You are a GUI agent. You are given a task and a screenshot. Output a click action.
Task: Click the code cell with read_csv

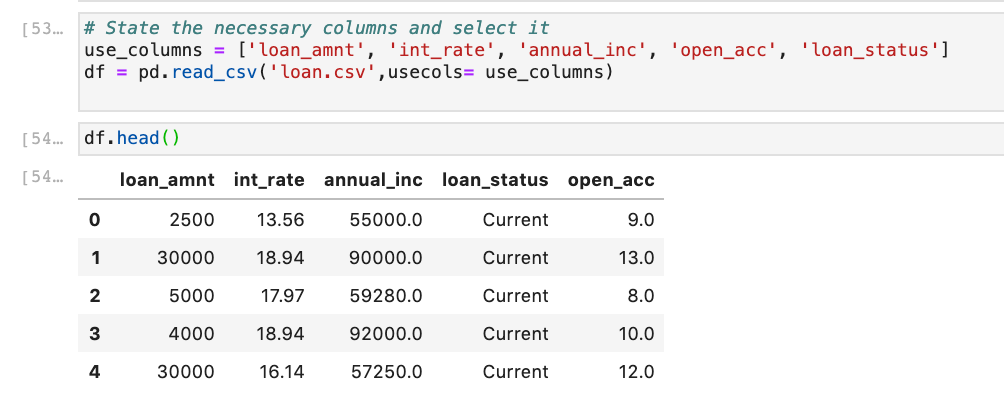[x=541, y=62]
